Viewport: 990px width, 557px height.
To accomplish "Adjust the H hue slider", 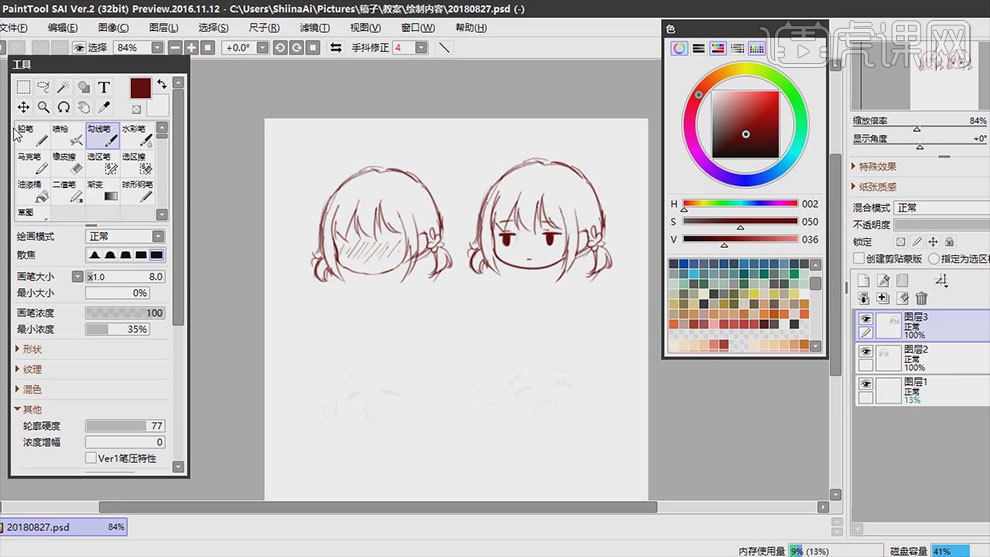I will [x=740, y=203].
